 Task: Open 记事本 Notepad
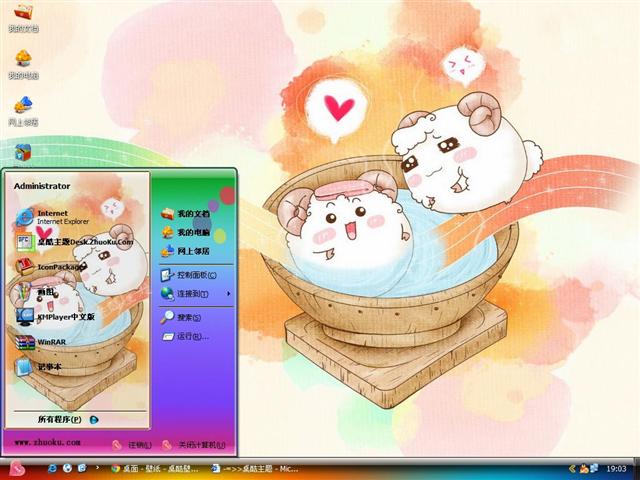[38, 367]
